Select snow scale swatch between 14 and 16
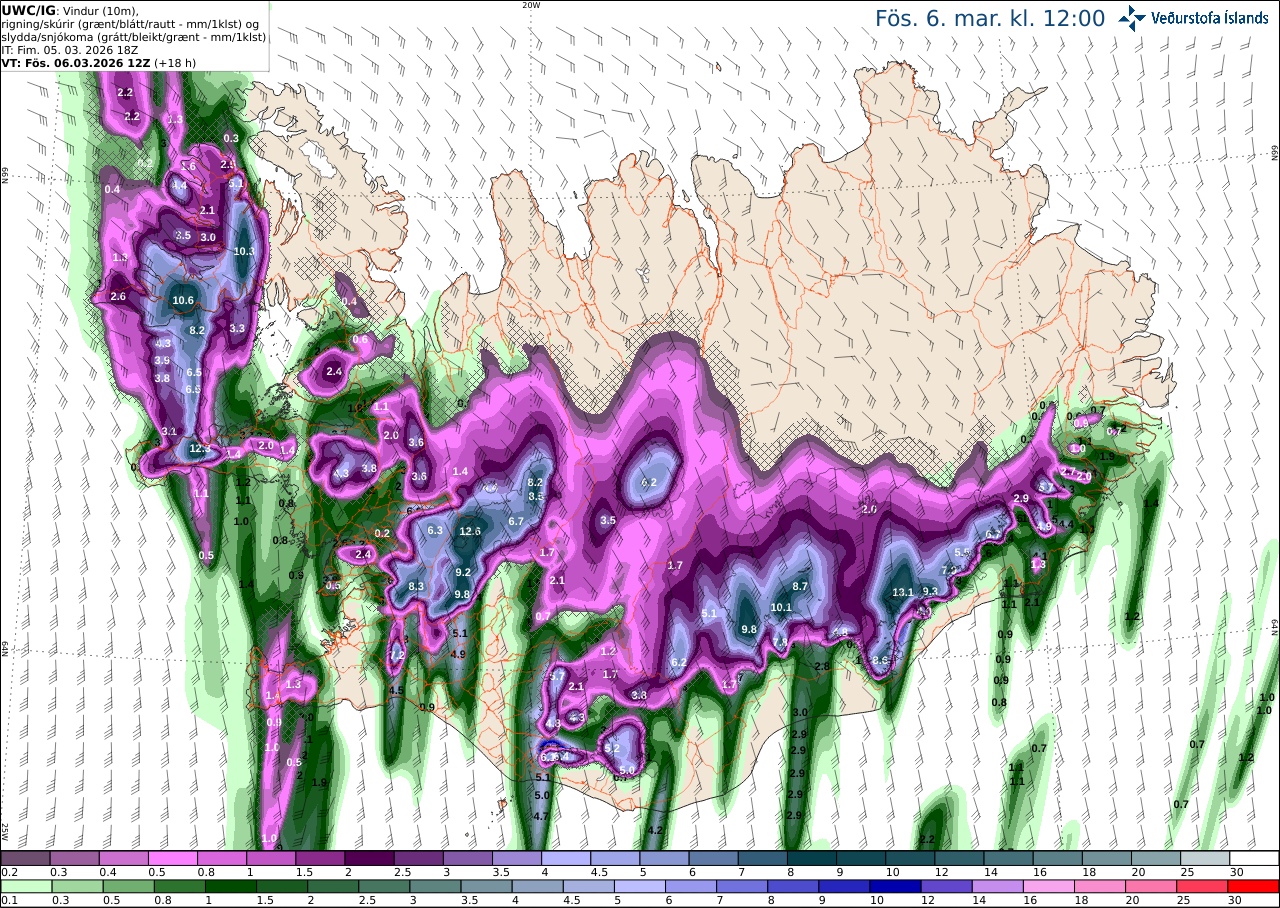 1009,858
